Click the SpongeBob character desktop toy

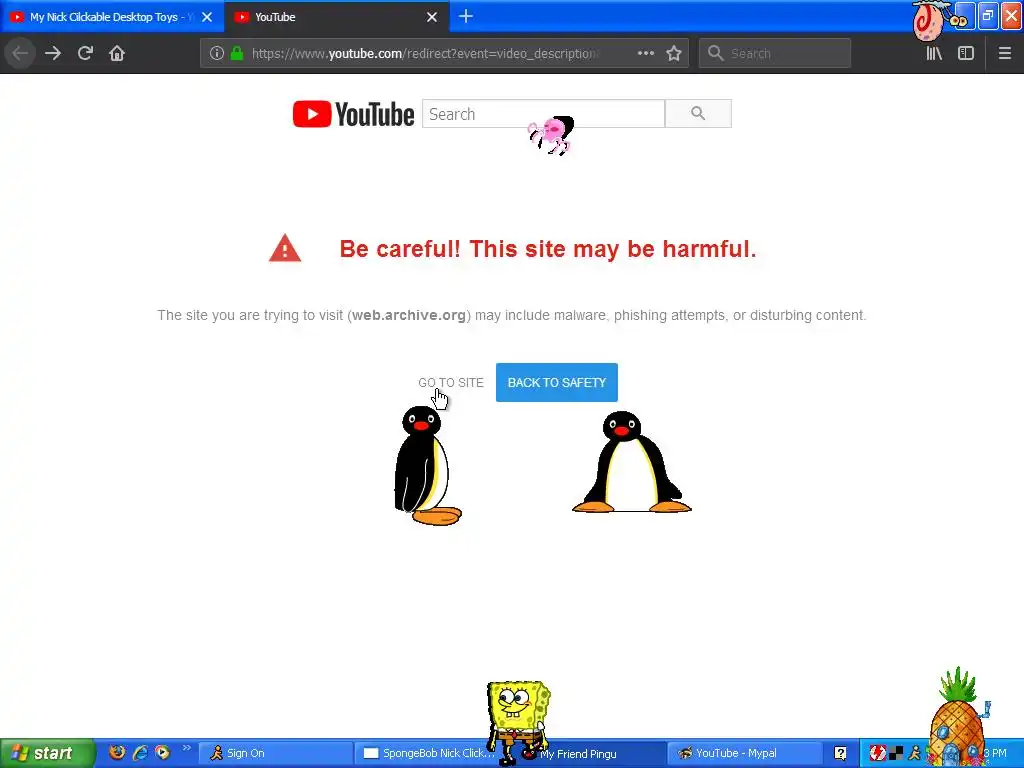point(519,722)
